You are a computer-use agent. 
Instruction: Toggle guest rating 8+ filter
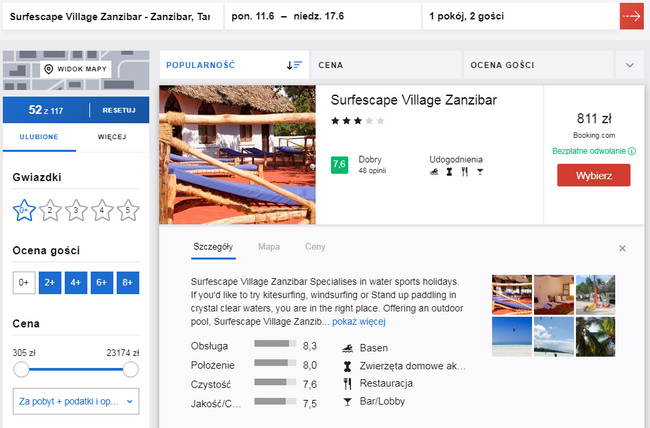tap(127, 283)
